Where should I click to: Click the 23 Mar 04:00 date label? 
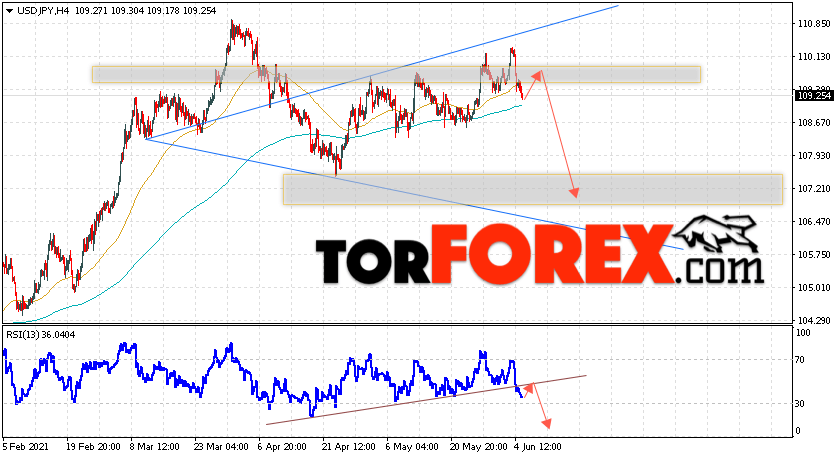click(x=221, y=446)
